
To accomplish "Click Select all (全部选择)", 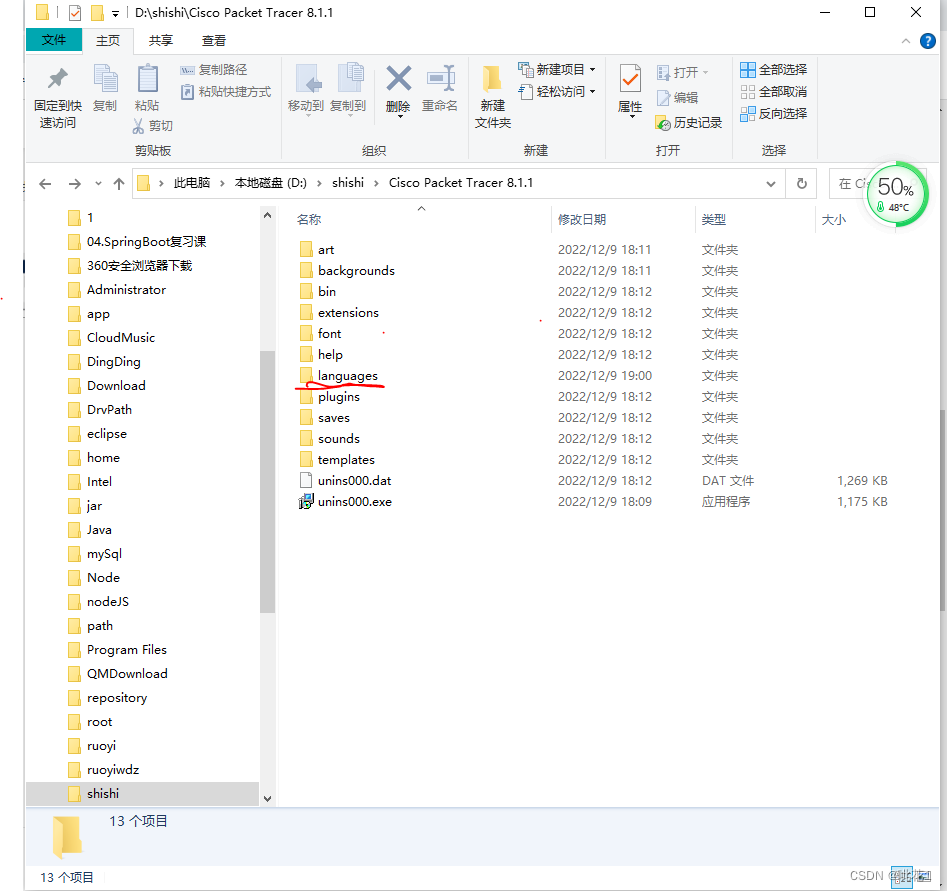I will click(774, 70).
